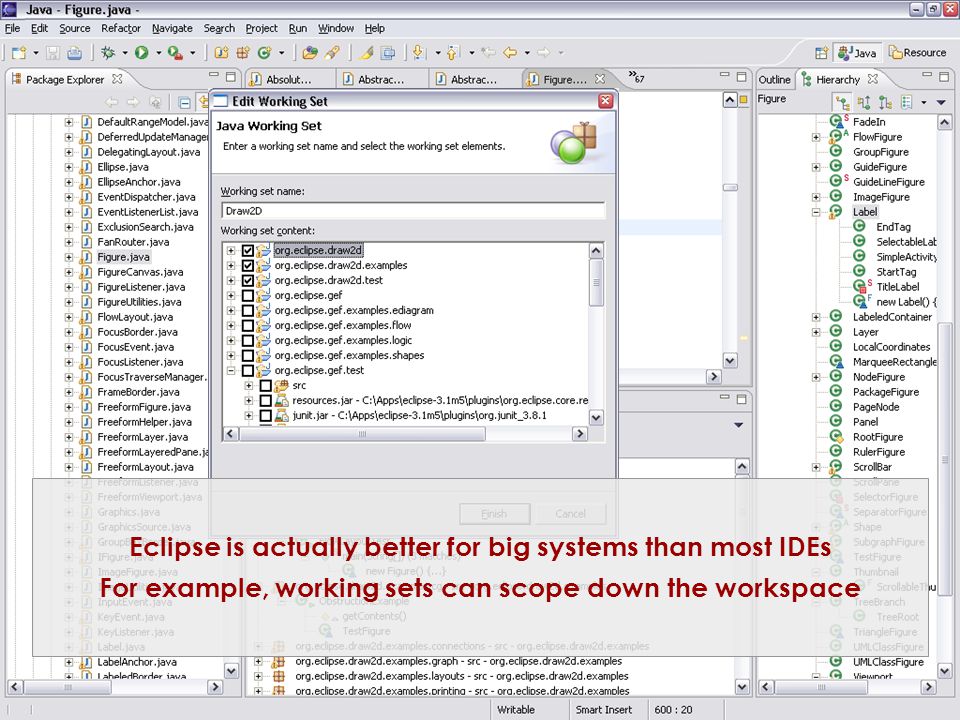Collapse the org.eclipse.gef.test tree node
Viewport: 960px width, 720px height.
pos(231,370)
